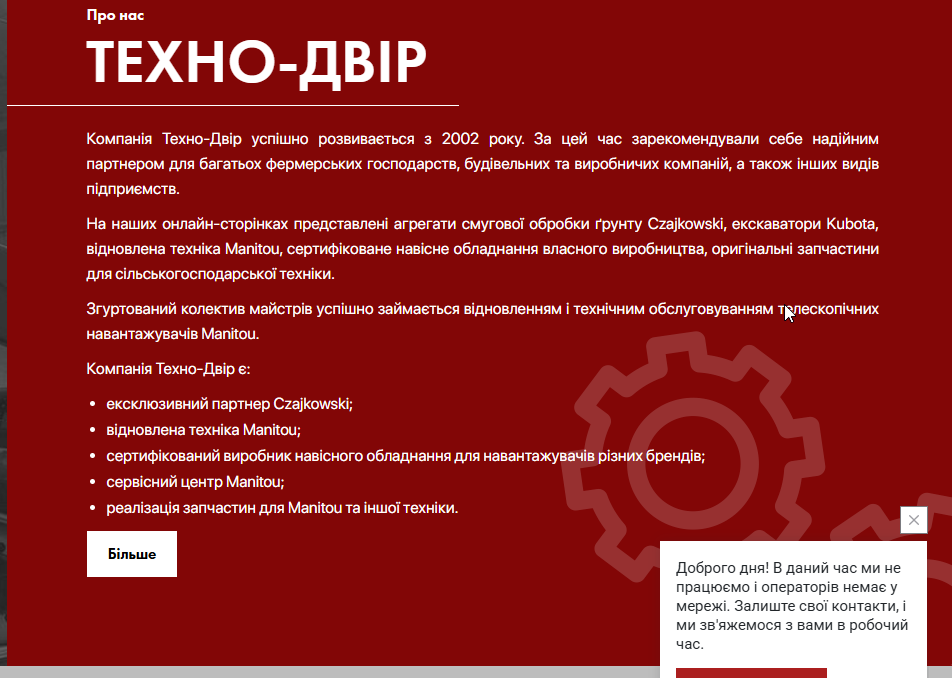952x678 pixels.
Task: Click list item "сервісний центр Manitou;"
Action: pyautogui.click(x=196, y=482)
